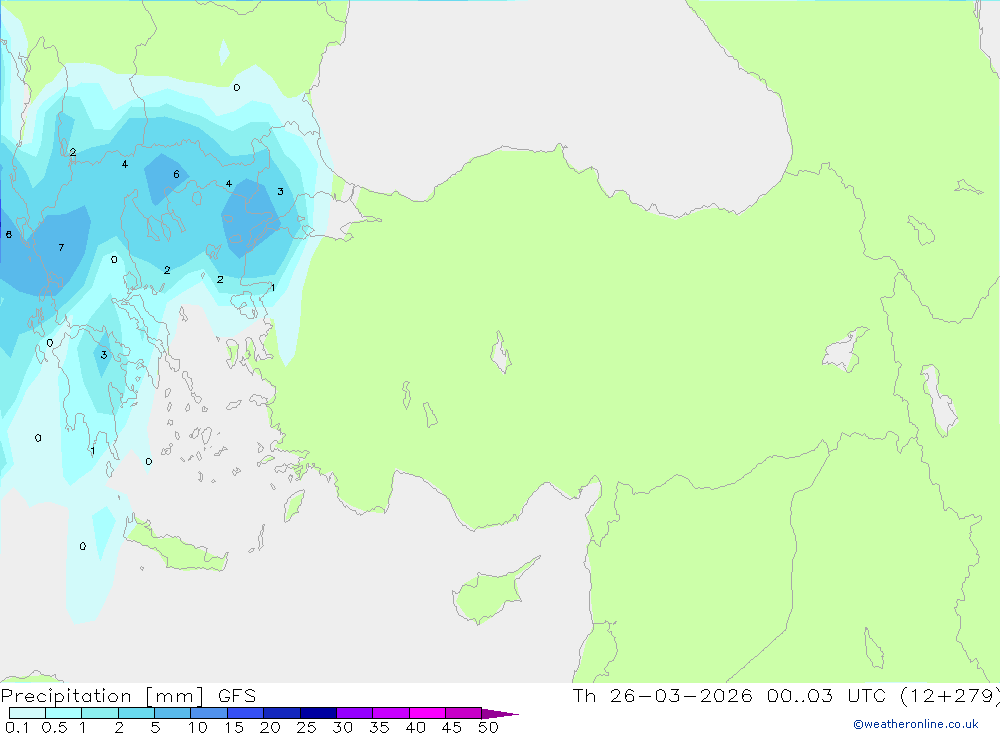Click the "7" precipitation value on the map

61,248
